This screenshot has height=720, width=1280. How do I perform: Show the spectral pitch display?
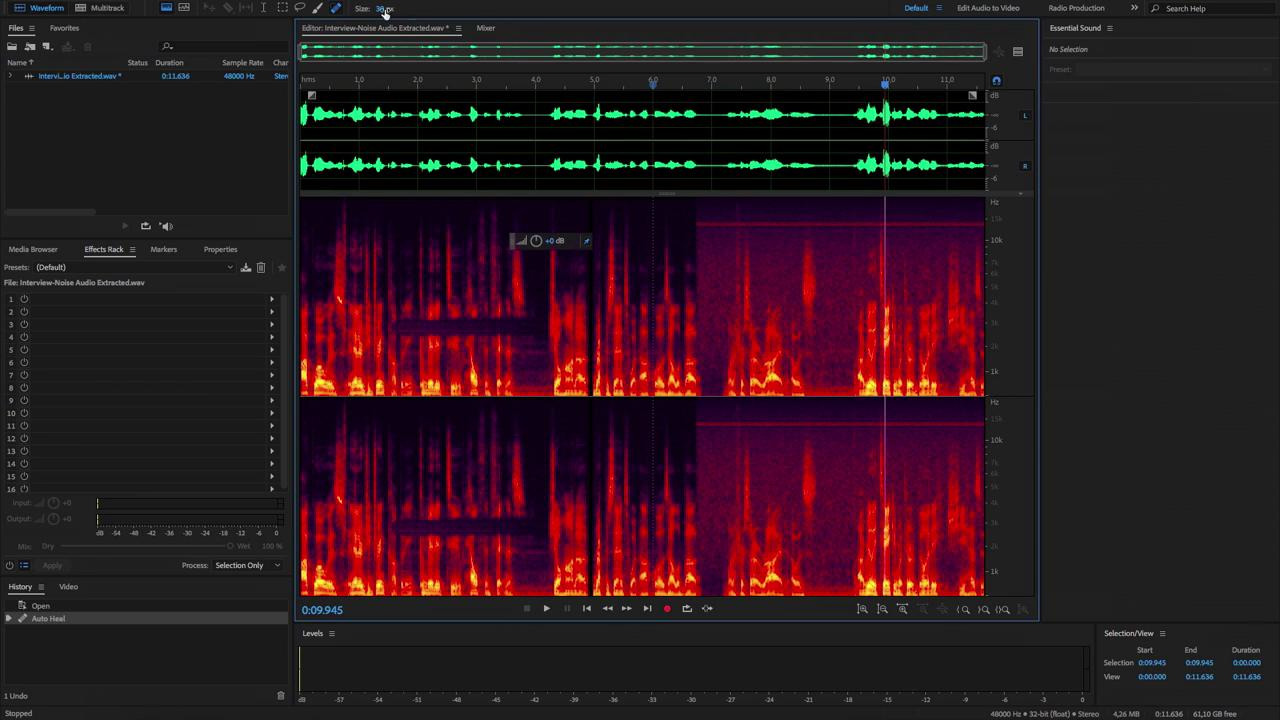tap(184, 8)
